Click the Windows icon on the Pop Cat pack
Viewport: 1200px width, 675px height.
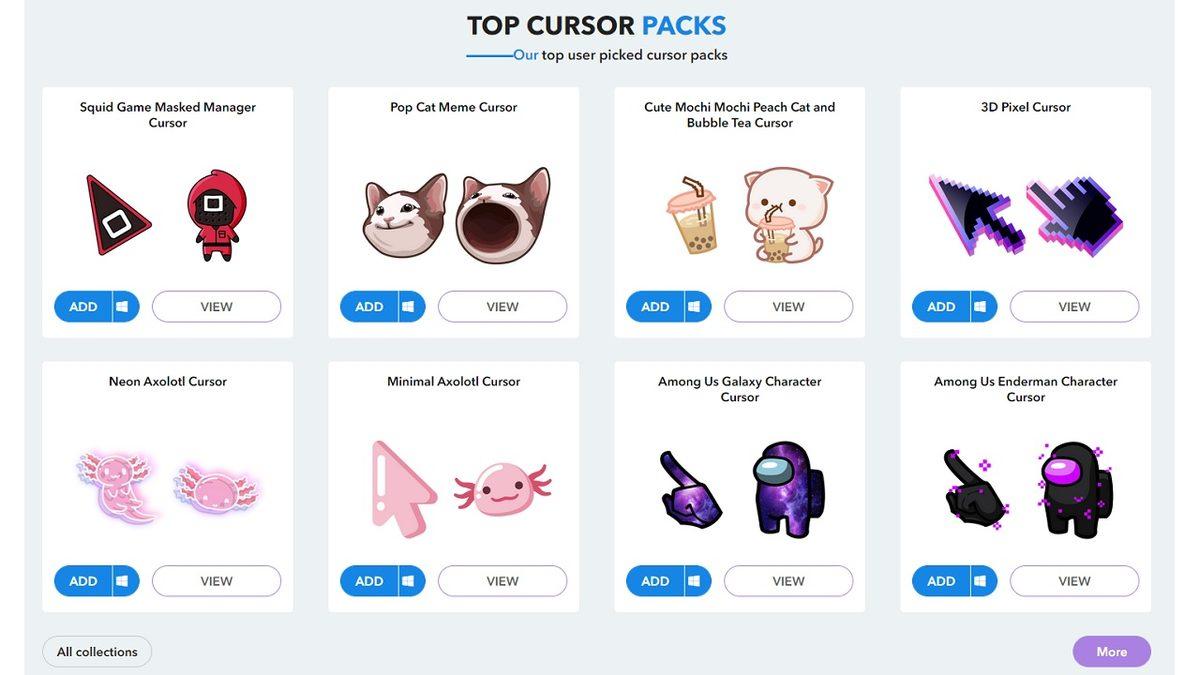tap(408, 307)
